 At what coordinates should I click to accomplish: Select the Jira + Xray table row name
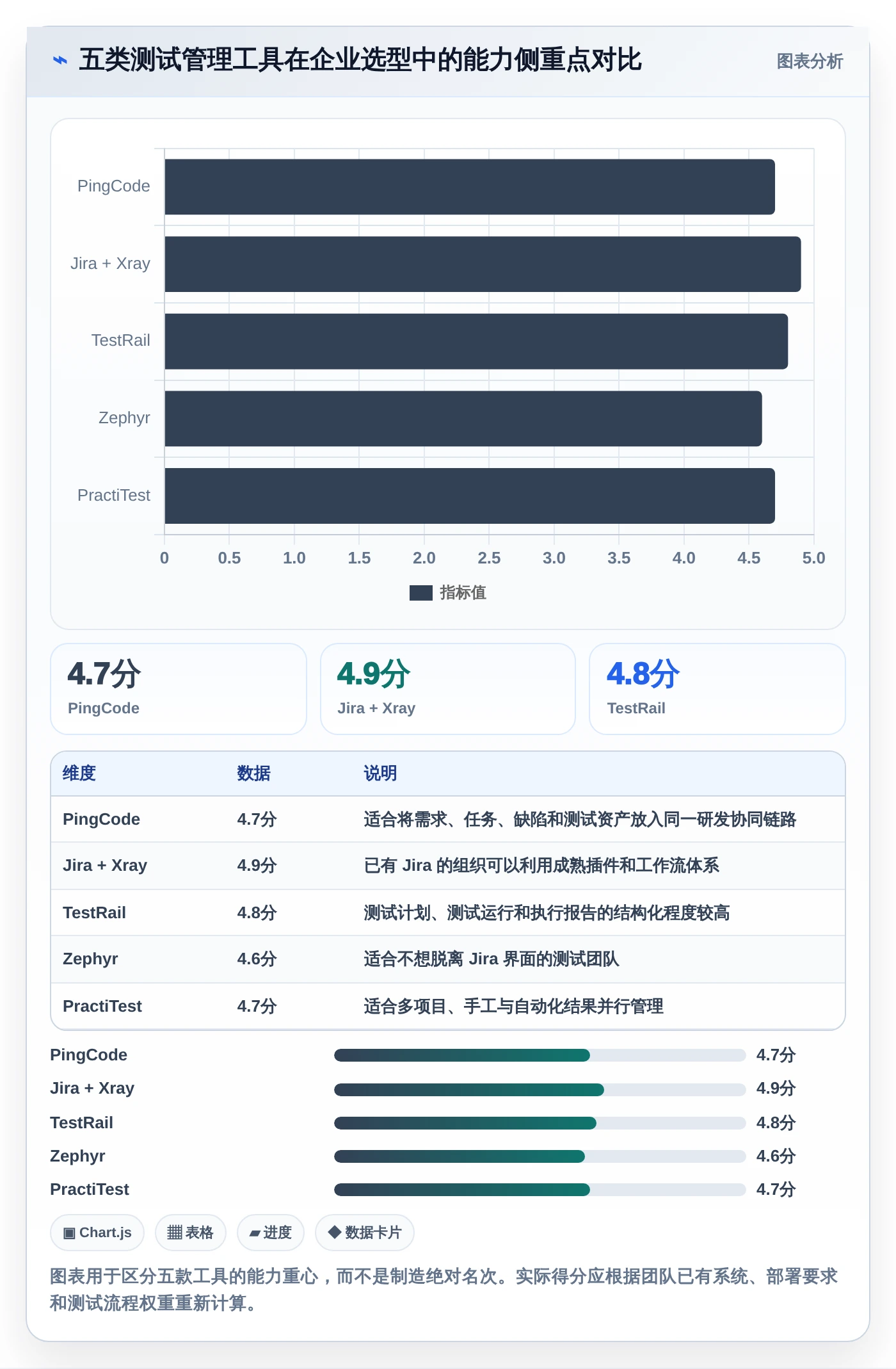(x=105, y=866)
